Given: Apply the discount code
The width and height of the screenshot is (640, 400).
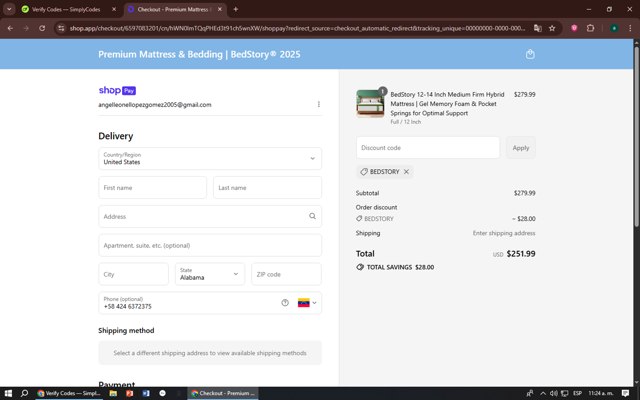Looking at the screenshot, I should click(521, 147).
